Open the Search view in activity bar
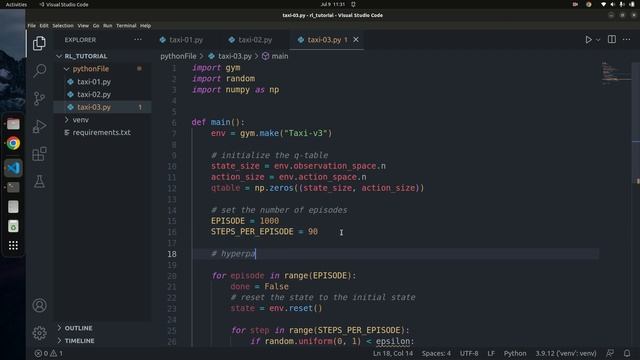 (40, 71)
